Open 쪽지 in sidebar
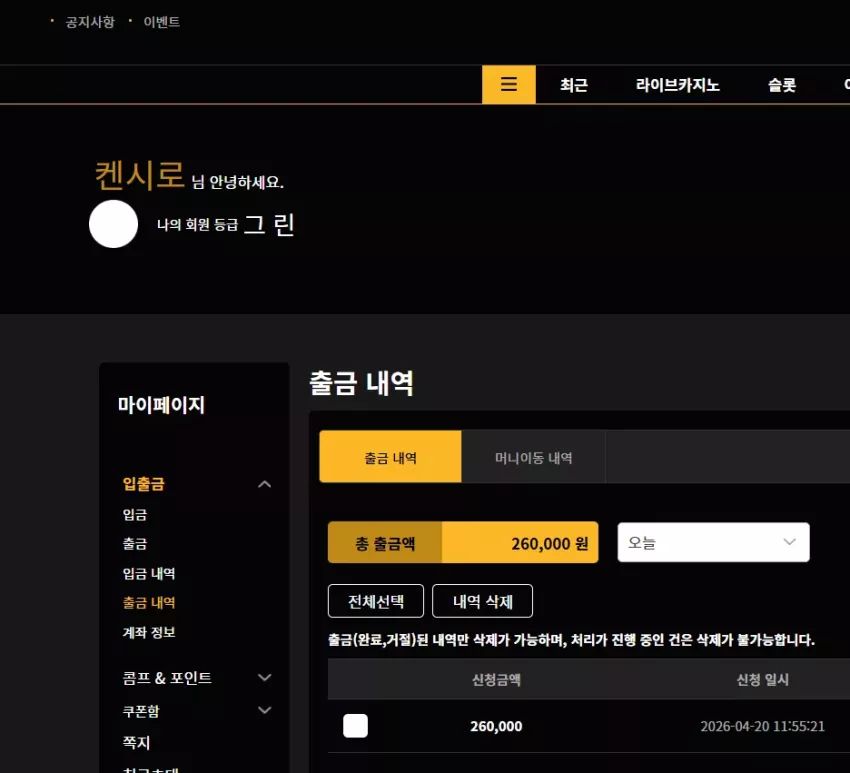The image size is (850, 773). (x=136, y=743)
